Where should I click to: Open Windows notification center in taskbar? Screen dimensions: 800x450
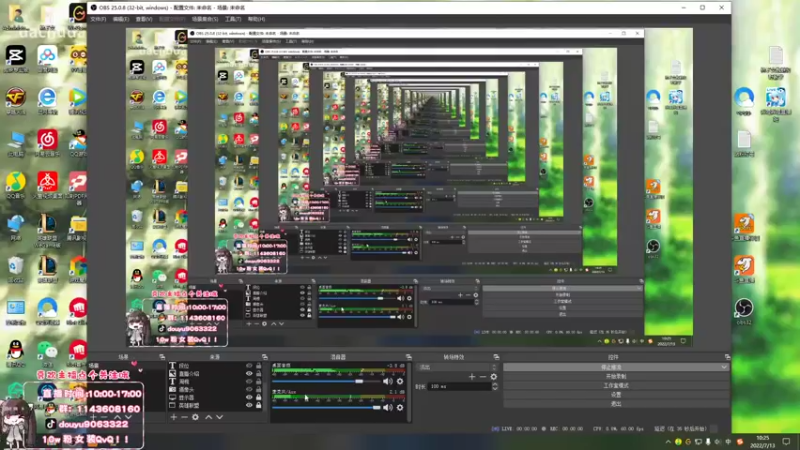[x=786, y=441]
